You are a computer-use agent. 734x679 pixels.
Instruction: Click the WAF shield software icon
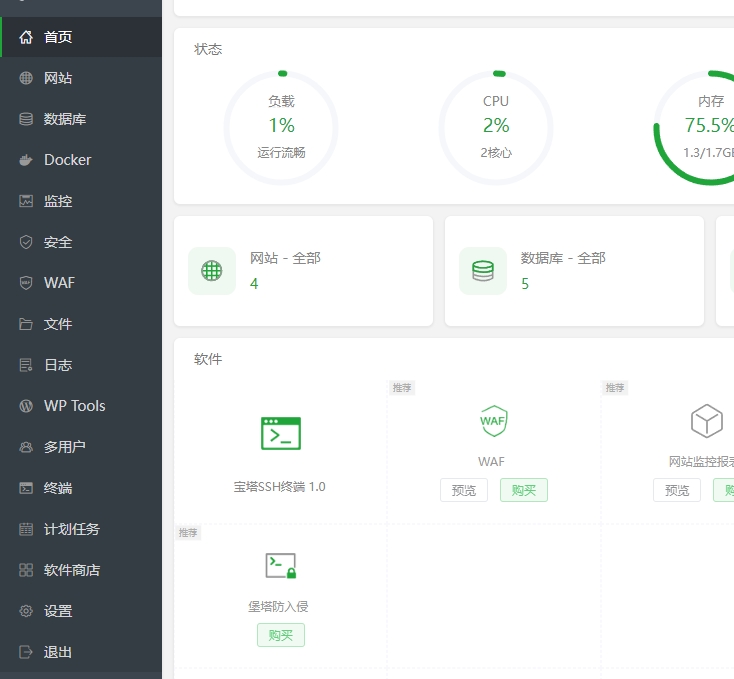tap(493, 421)
